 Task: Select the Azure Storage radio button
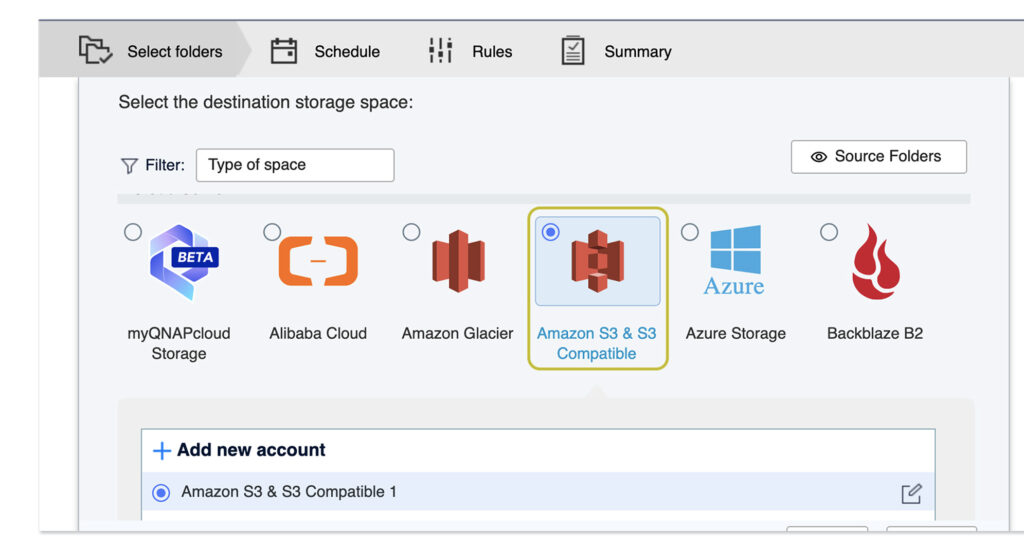coord(690,232)
